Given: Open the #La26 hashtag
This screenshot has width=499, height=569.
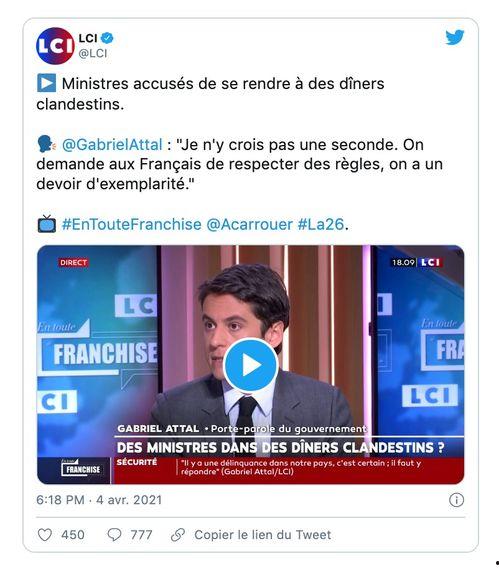Looking at the screenshot, I should tap(320, 224).
